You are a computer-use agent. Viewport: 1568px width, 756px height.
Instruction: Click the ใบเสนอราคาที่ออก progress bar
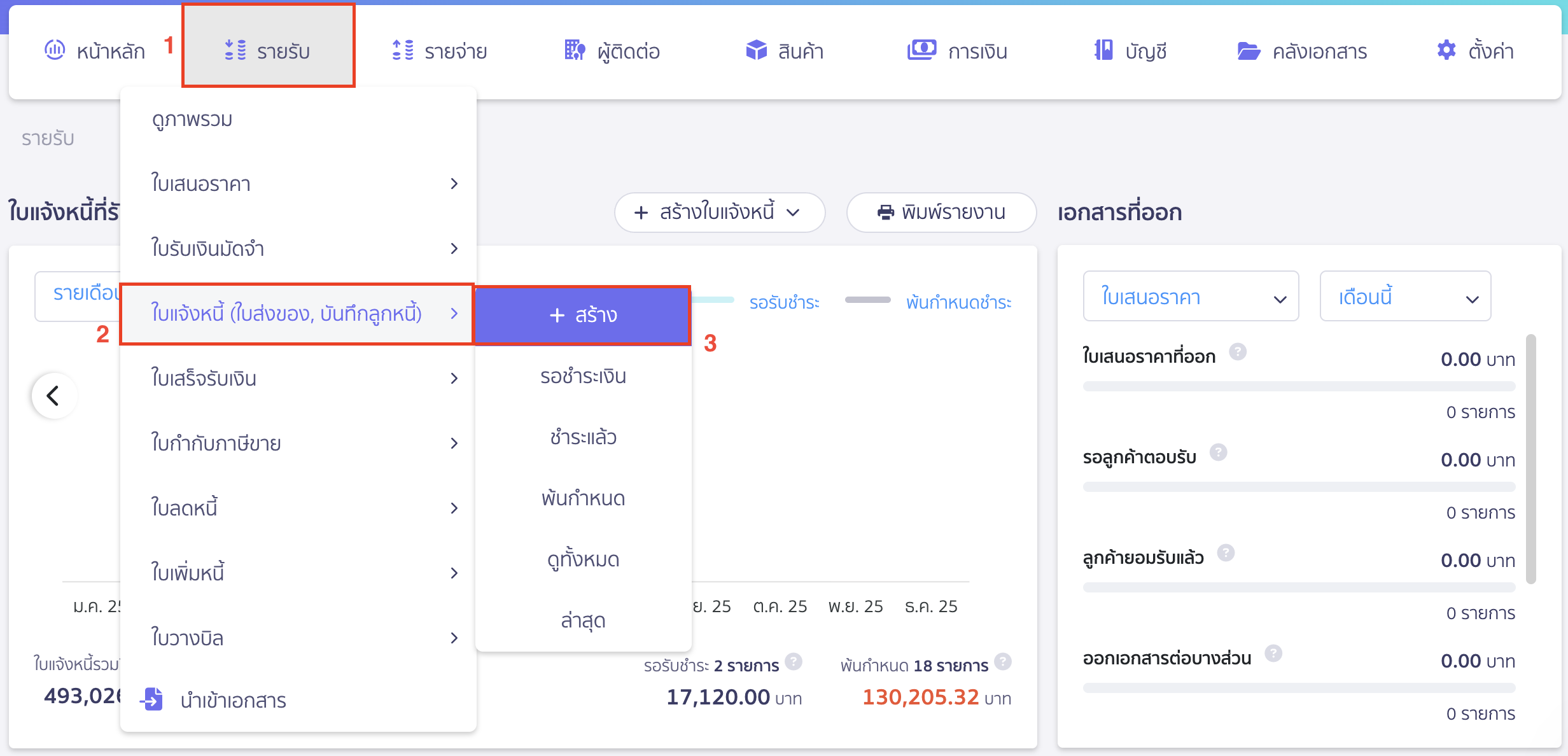(x=1299, y=386)
